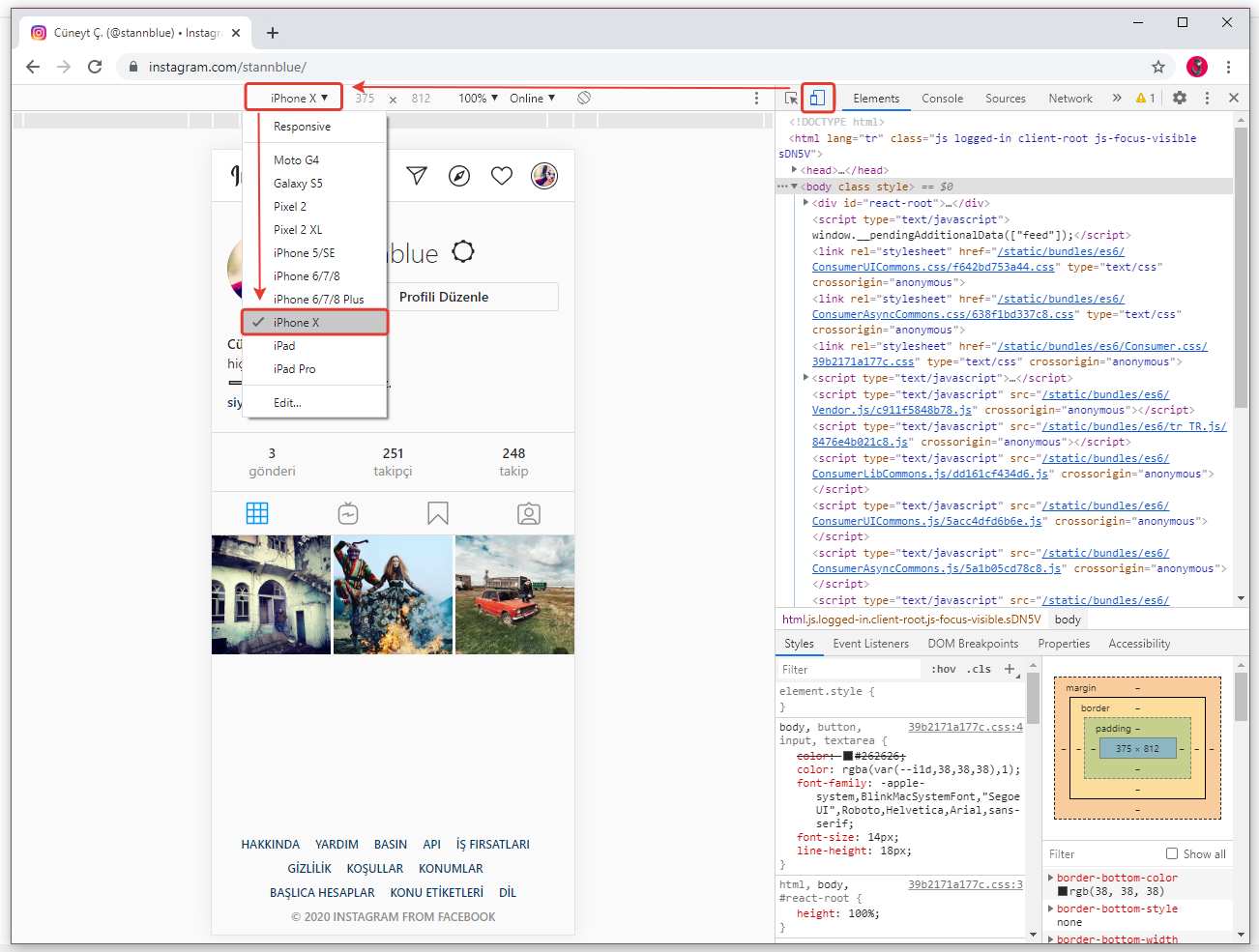Viewport: 1259px width, 952px height.
Task: Click the rotate screen icon in device toolbar
Action: tap(584, 98)
